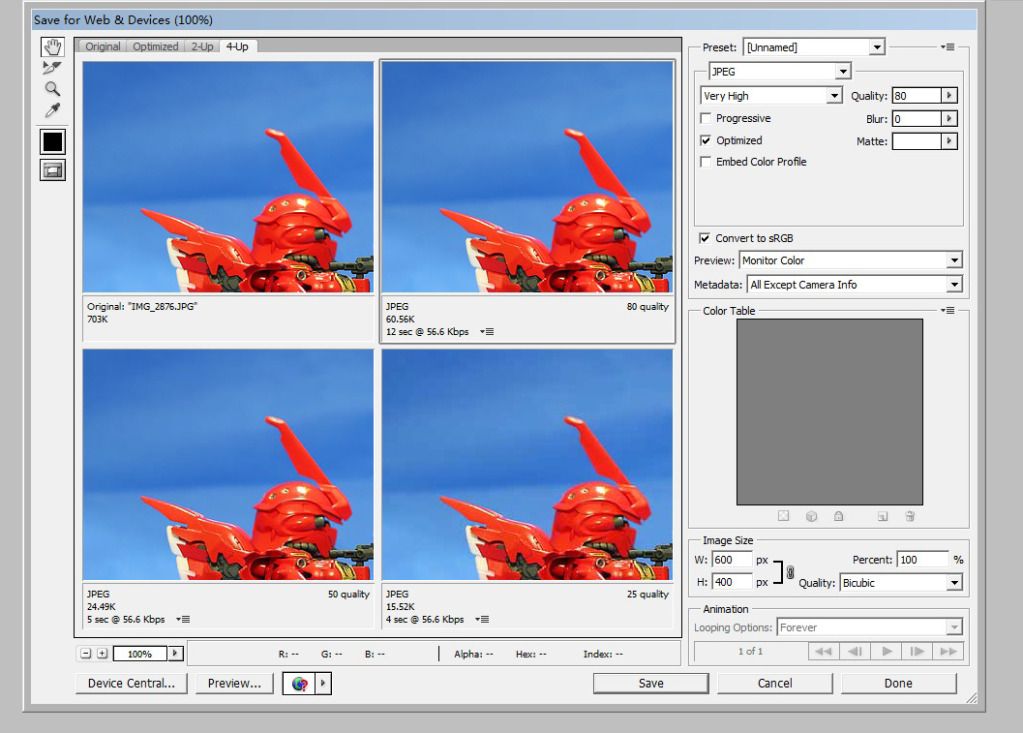This screenshot has width=1023, height=733.
Task: Click the Percent field showing 100
Action: pyautogui.click(x=922, y=560)
